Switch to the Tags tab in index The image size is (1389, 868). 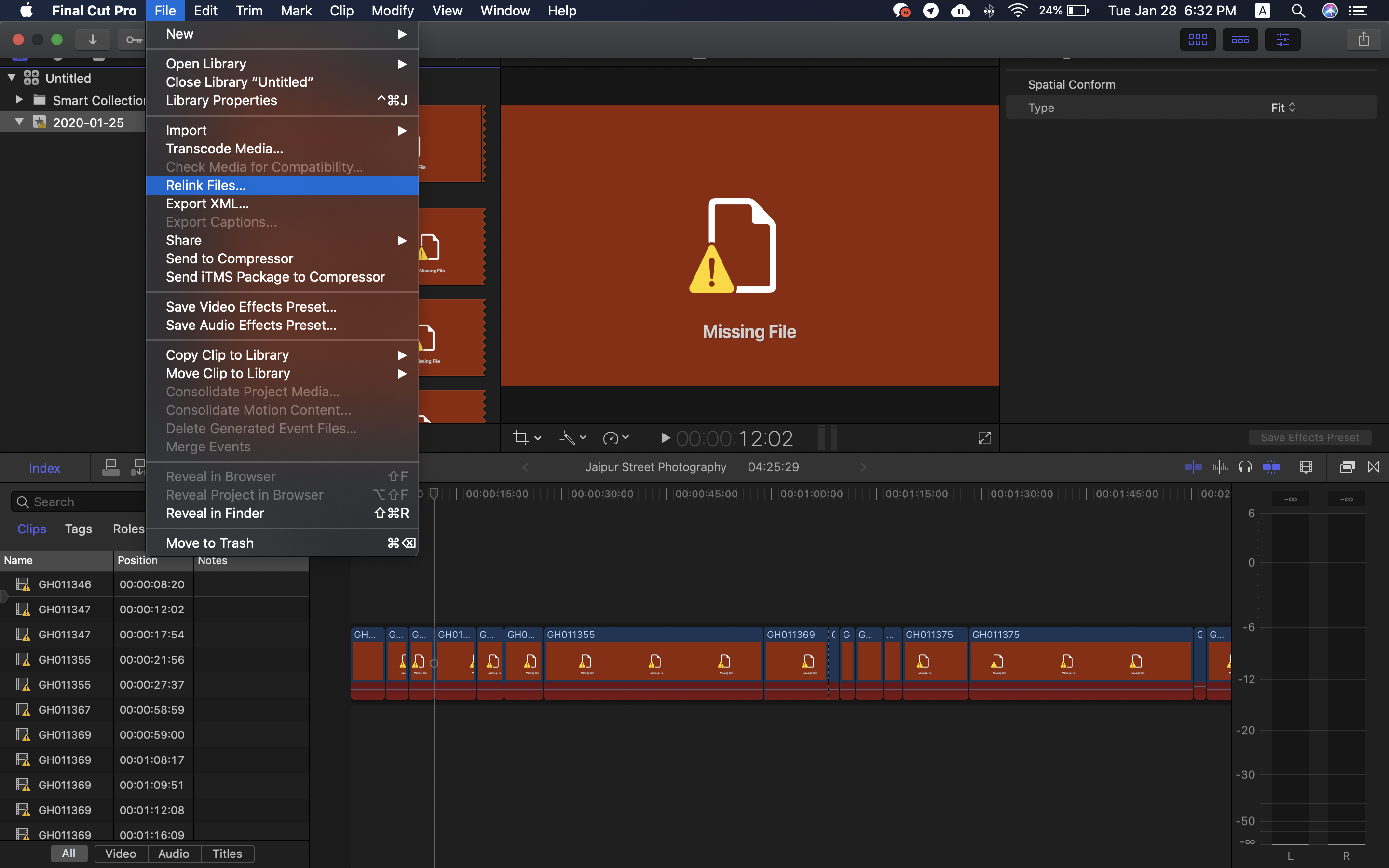79,529
